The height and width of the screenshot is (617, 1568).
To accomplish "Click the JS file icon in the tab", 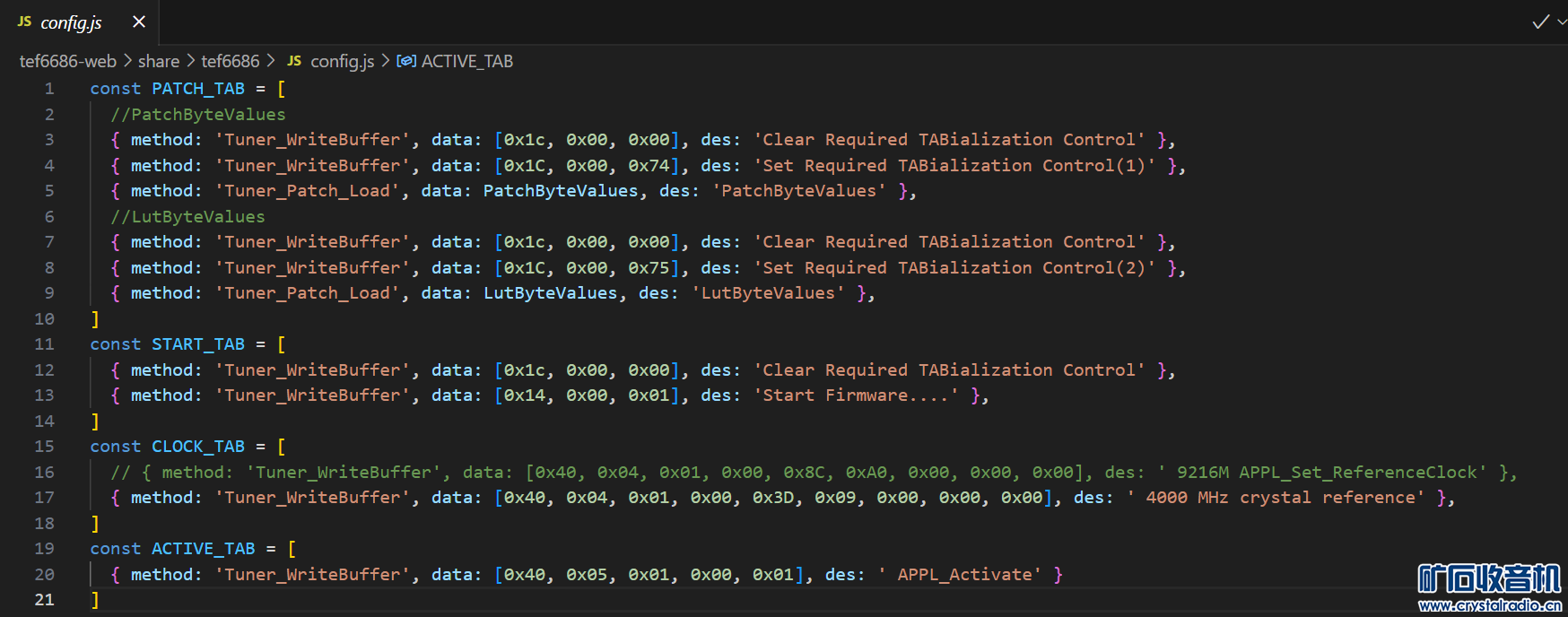I will (24, 22).
